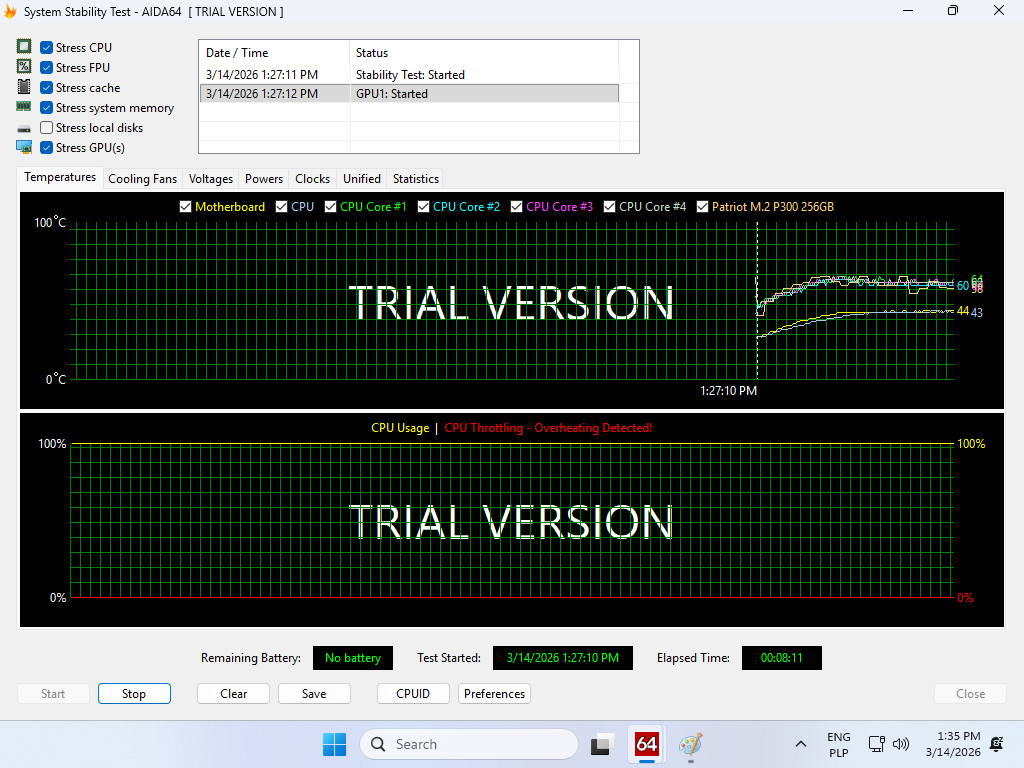1024x768 pixels.
Task: Toggle Patriot M.2 P300 256GB checkbox
Action: 702,206
